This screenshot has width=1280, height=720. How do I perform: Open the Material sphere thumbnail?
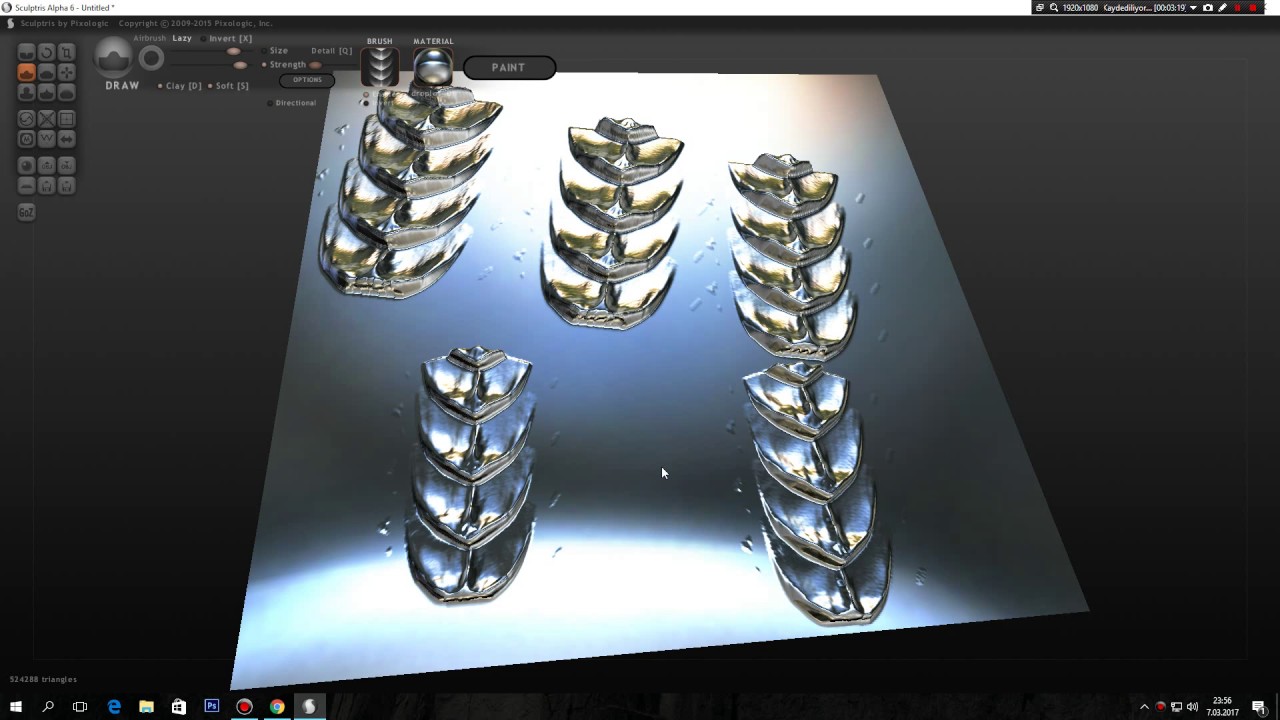(x=433, y=67)
